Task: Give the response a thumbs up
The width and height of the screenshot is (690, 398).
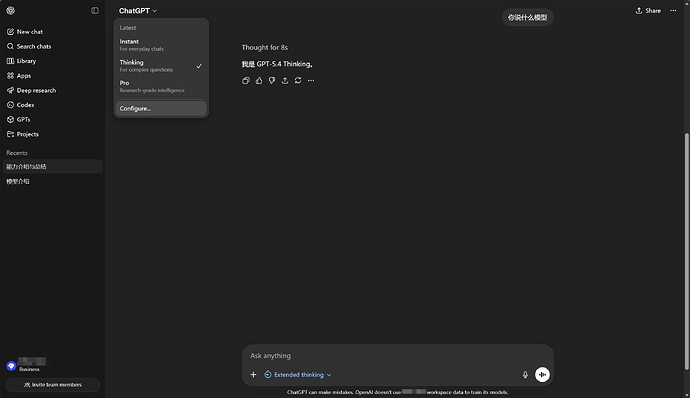Action: tap(259, 81)
